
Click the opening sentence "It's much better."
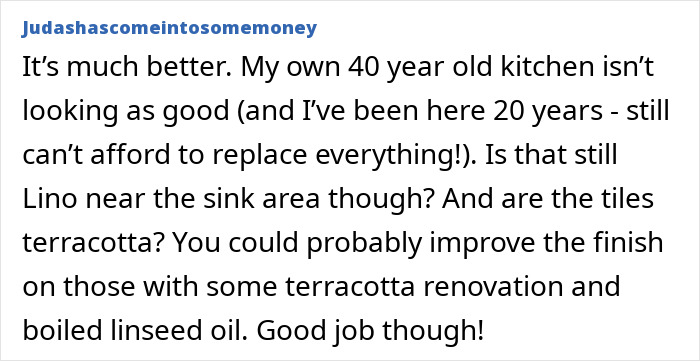coord(127,67)
